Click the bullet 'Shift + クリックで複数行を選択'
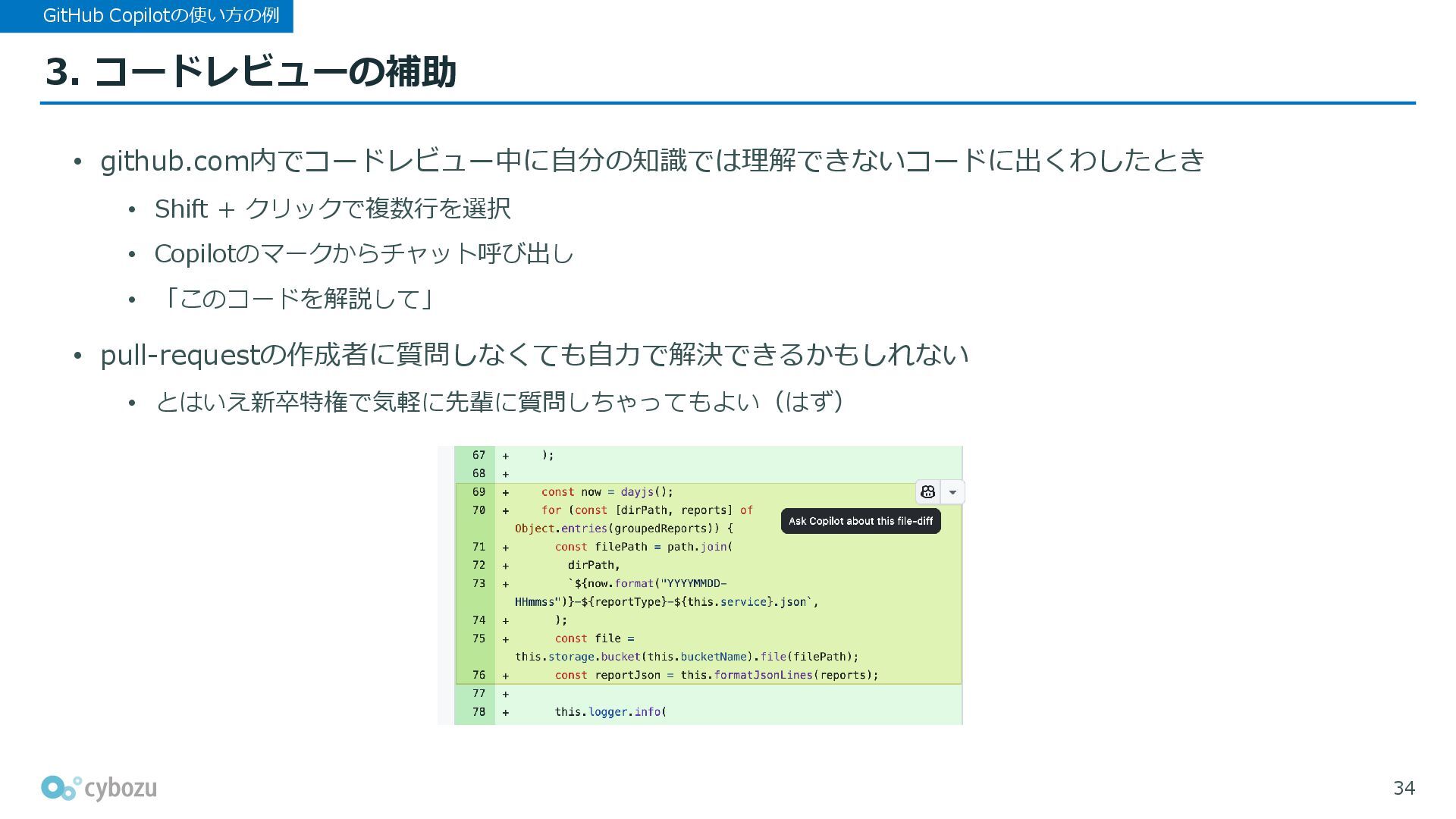The width and height of the screenshot is (1456, 819). 332,209
